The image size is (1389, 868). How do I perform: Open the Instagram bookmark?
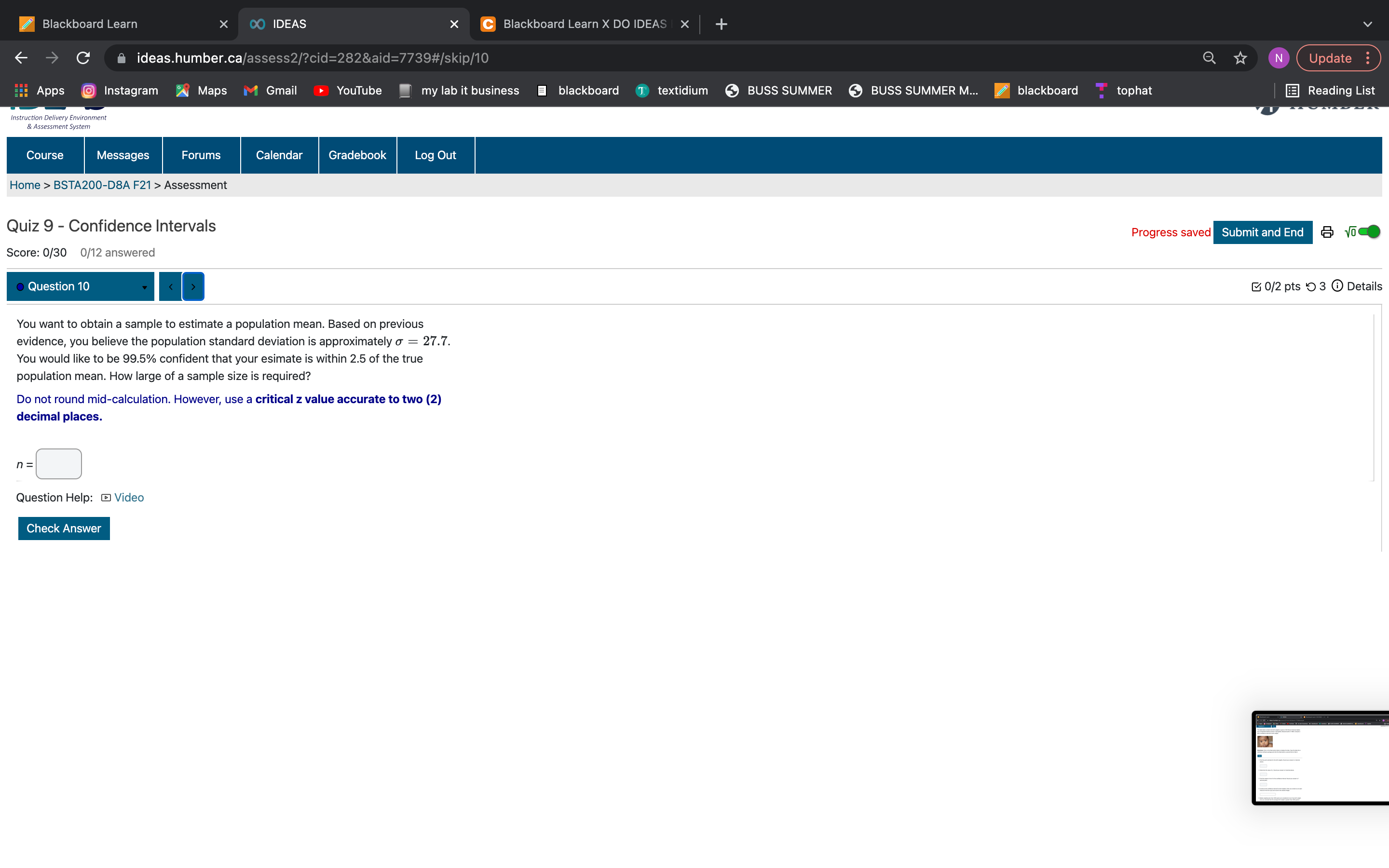coord(120,90)
